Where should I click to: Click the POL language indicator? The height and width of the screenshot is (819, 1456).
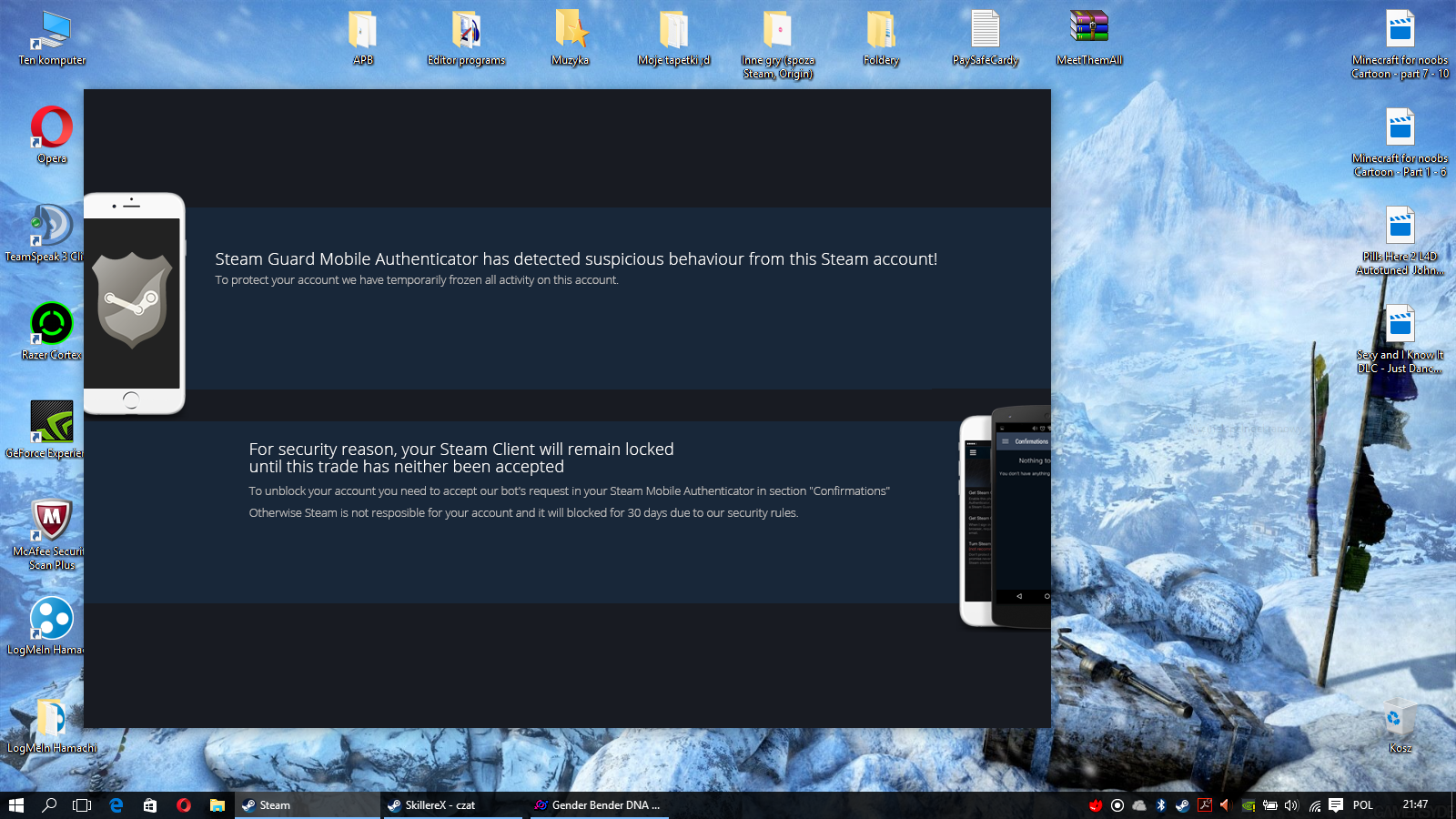(x=1362, y=805)
